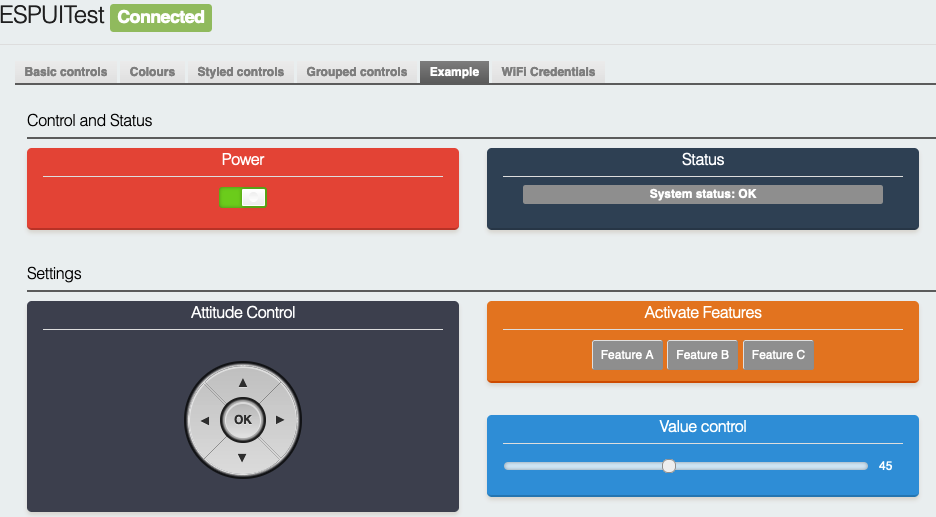Viewport: 936px width, 517px height.
Task: Click the OK center button on the pad
Action: [x=243, y=420]
